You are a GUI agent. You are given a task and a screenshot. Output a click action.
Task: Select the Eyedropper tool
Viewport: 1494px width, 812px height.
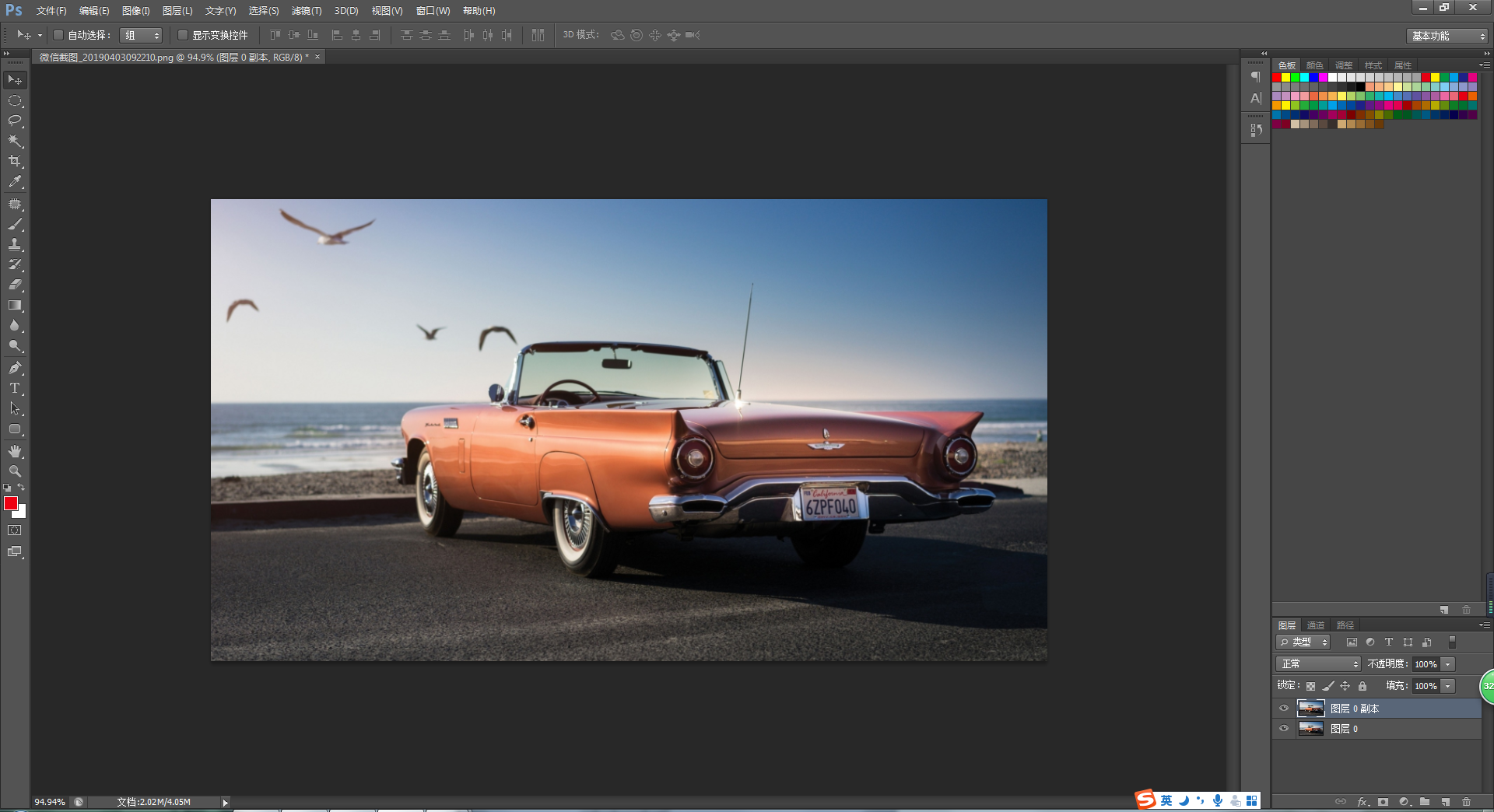[15, 182]
